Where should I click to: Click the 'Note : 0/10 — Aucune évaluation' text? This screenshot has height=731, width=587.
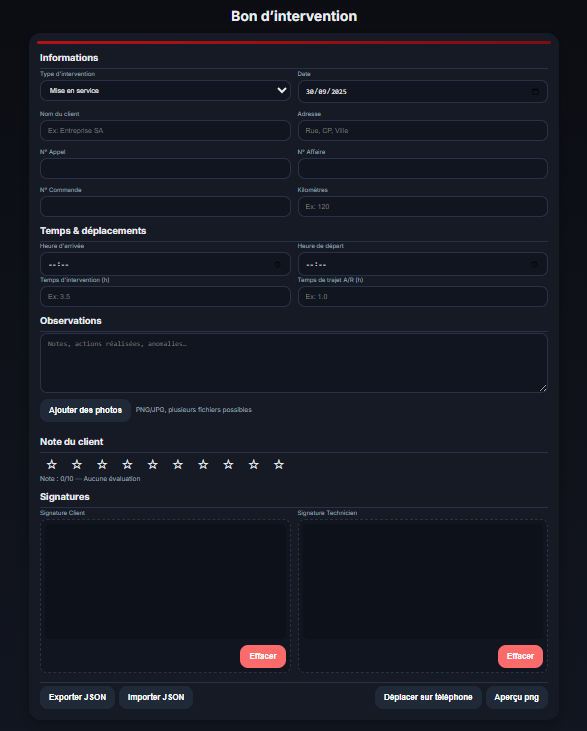click(x=90, y=479)
